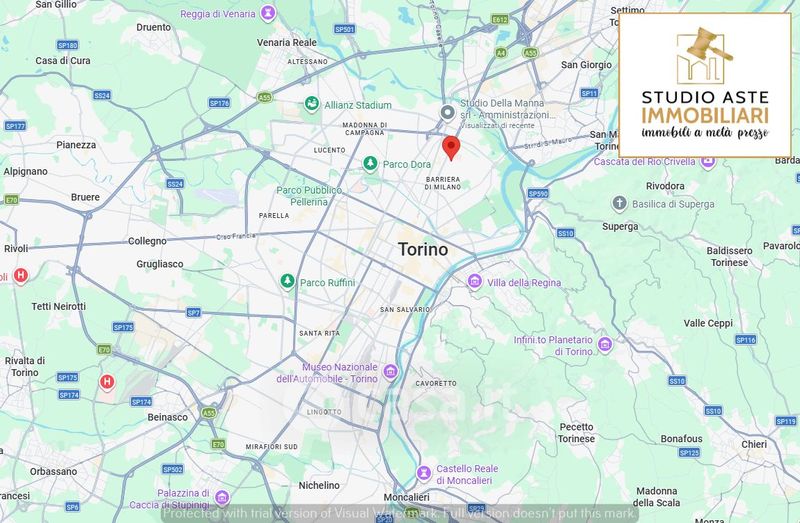Select the hospital H icon near Rivalta
Screen dimensions: 800x523
[107, 382]
